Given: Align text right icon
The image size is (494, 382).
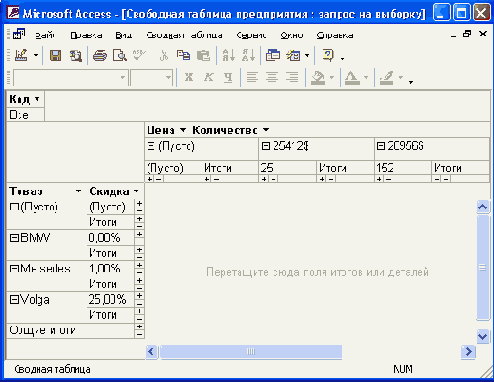Looking at the screenshot, I should click(x=292, y=77).
